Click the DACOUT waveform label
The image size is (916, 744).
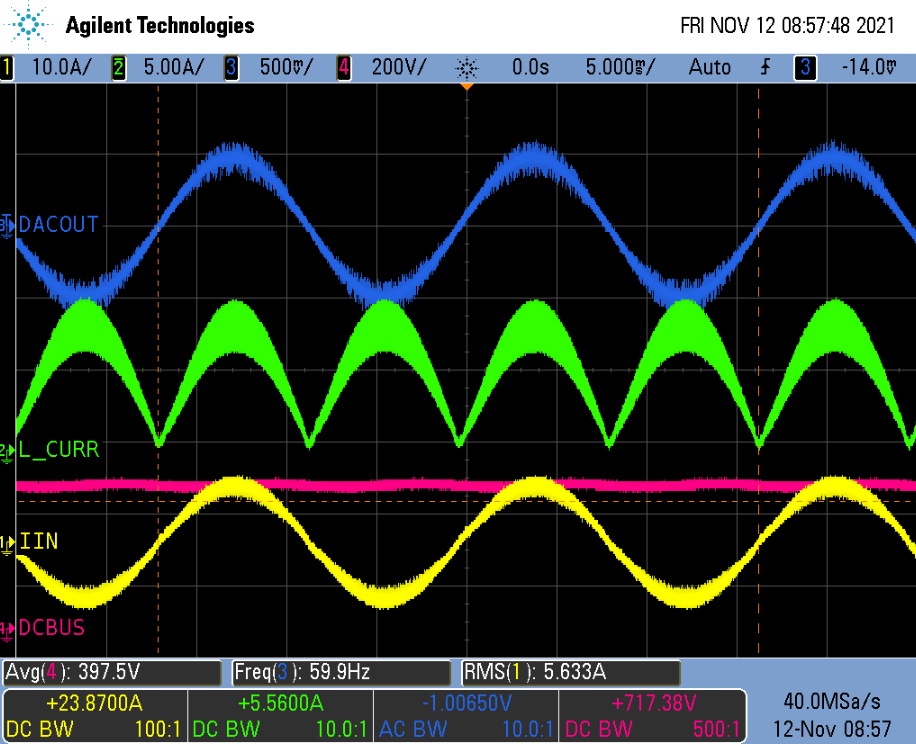tap(58, 226)
